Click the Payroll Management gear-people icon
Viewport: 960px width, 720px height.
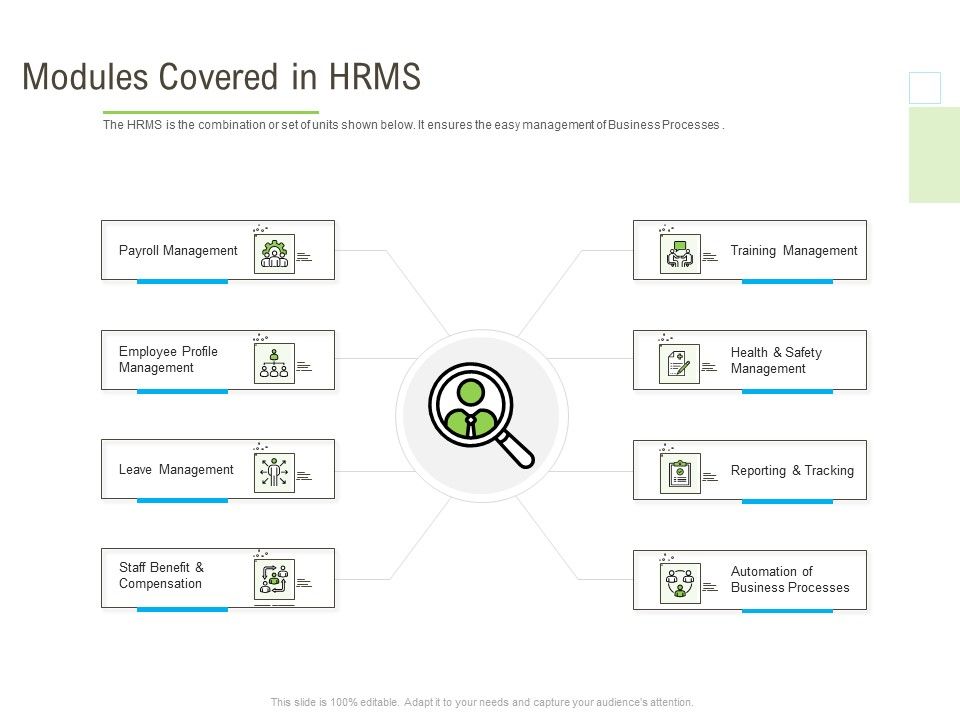[274, 253]
